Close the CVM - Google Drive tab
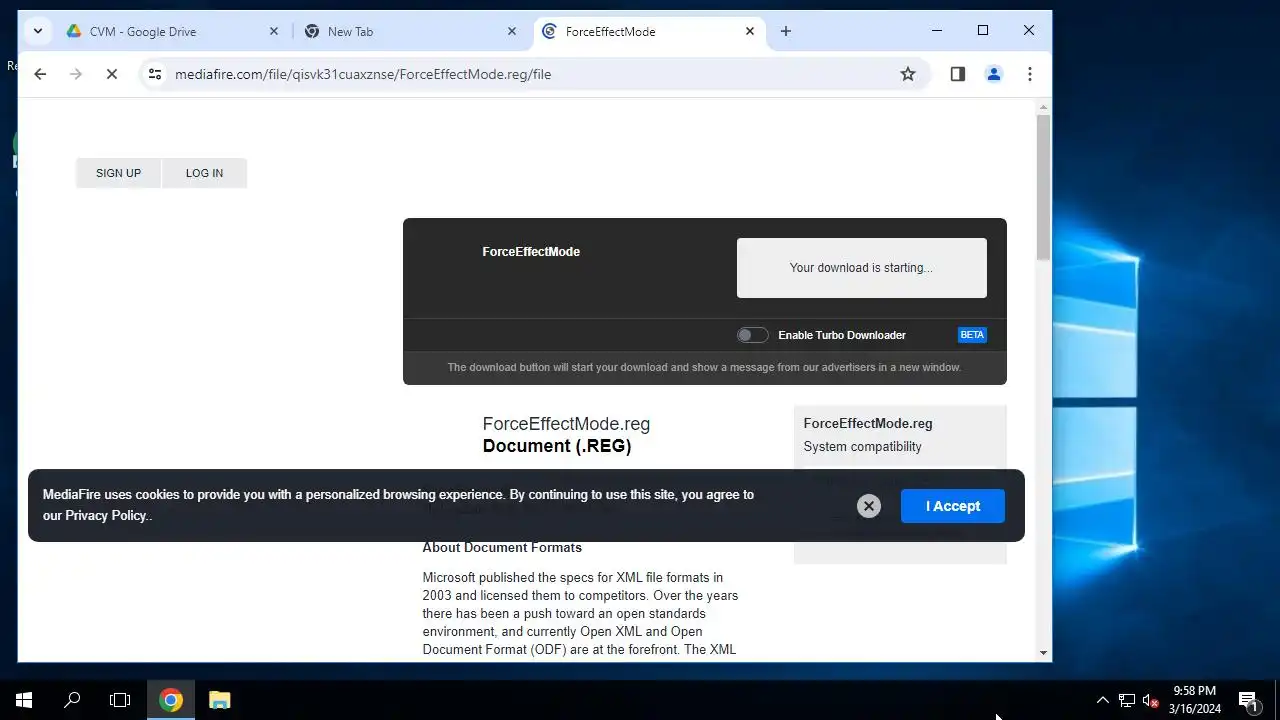Image resolution: width=1280 pixels, height=720 pixels. (x=274, y=31)
